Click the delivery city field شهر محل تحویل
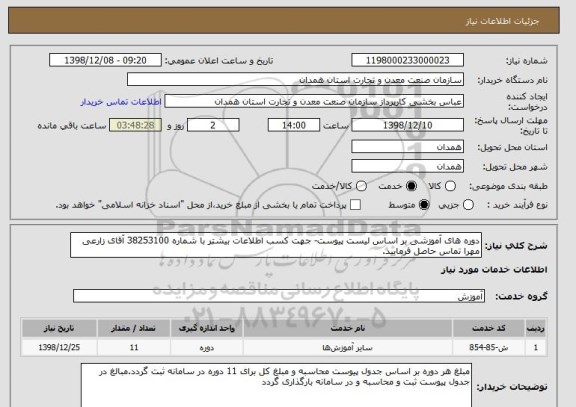Viewport: 576px width, 407px height. click(x=407, y=166)
